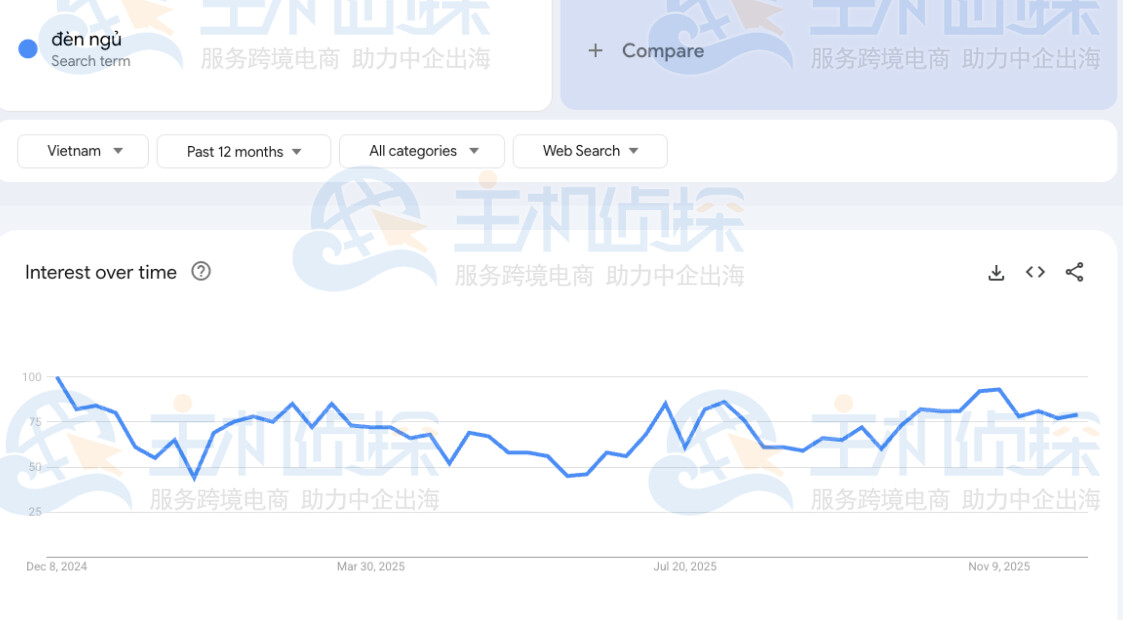Select the Nov 9, 2025 date on the axis
The width and height of the screenshot is (1123, 620).
[x=1001, y=566]
